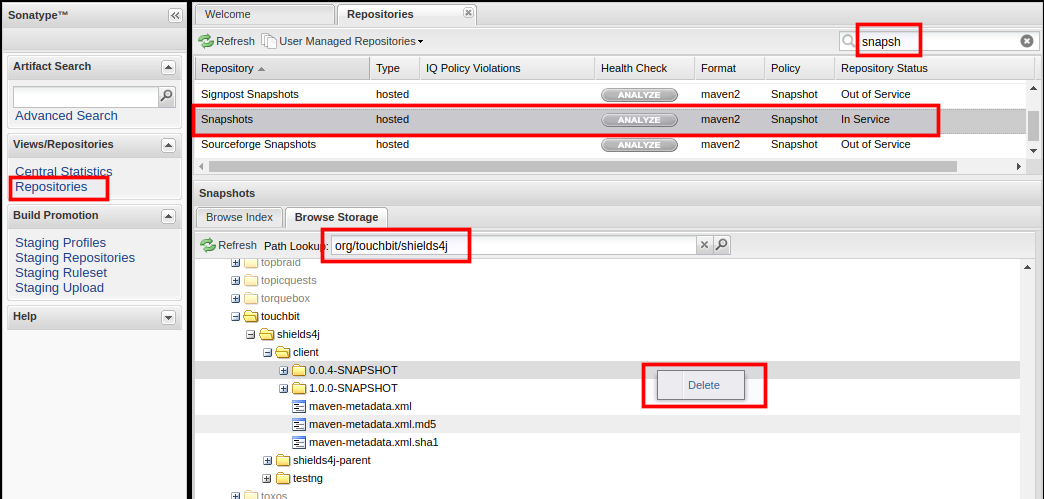This screenshot has width=1044, height=499.
Task: Click the maven-metadata.xml.md5 file icon
Action: (299, 424)
